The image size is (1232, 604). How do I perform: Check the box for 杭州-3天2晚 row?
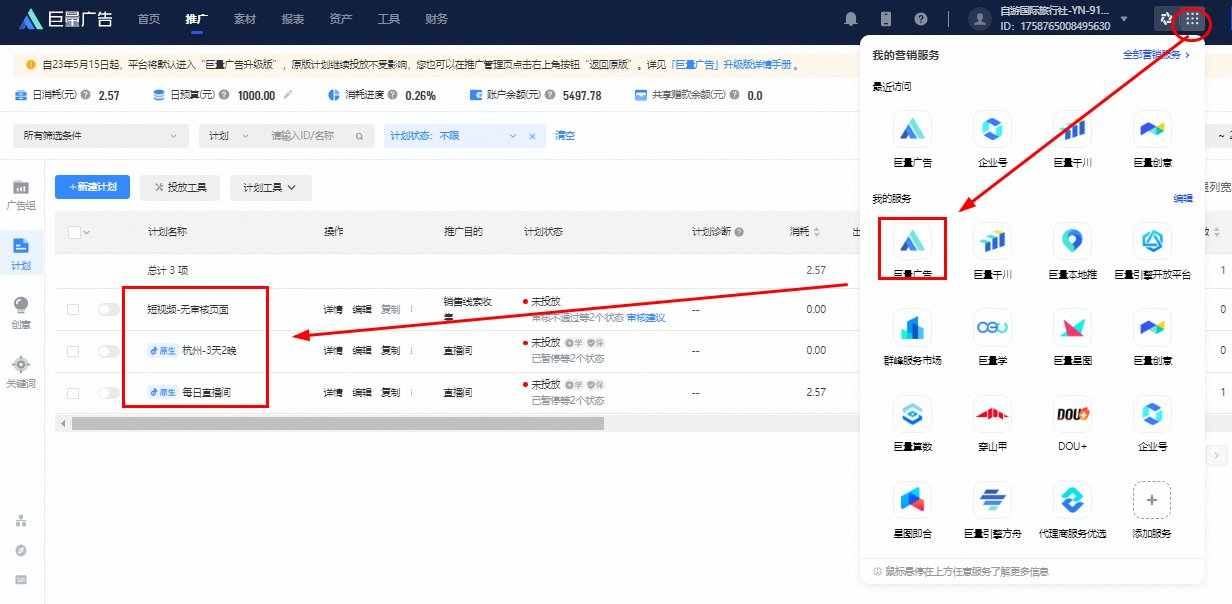73,350
